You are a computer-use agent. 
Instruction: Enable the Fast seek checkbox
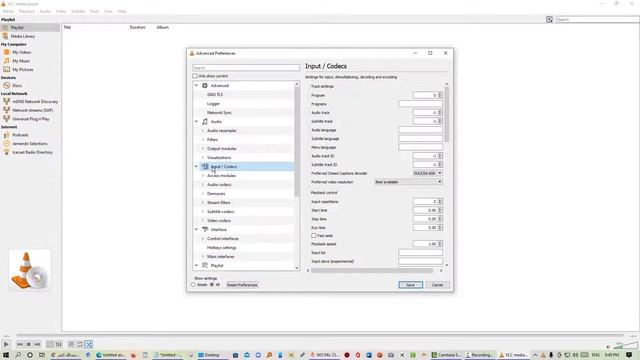click(313, 236)
